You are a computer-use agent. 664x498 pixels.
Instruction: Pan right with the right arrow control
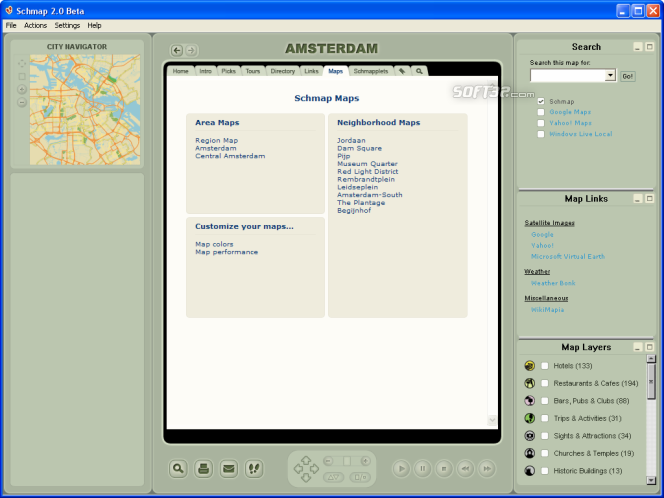tap(314, 468)
